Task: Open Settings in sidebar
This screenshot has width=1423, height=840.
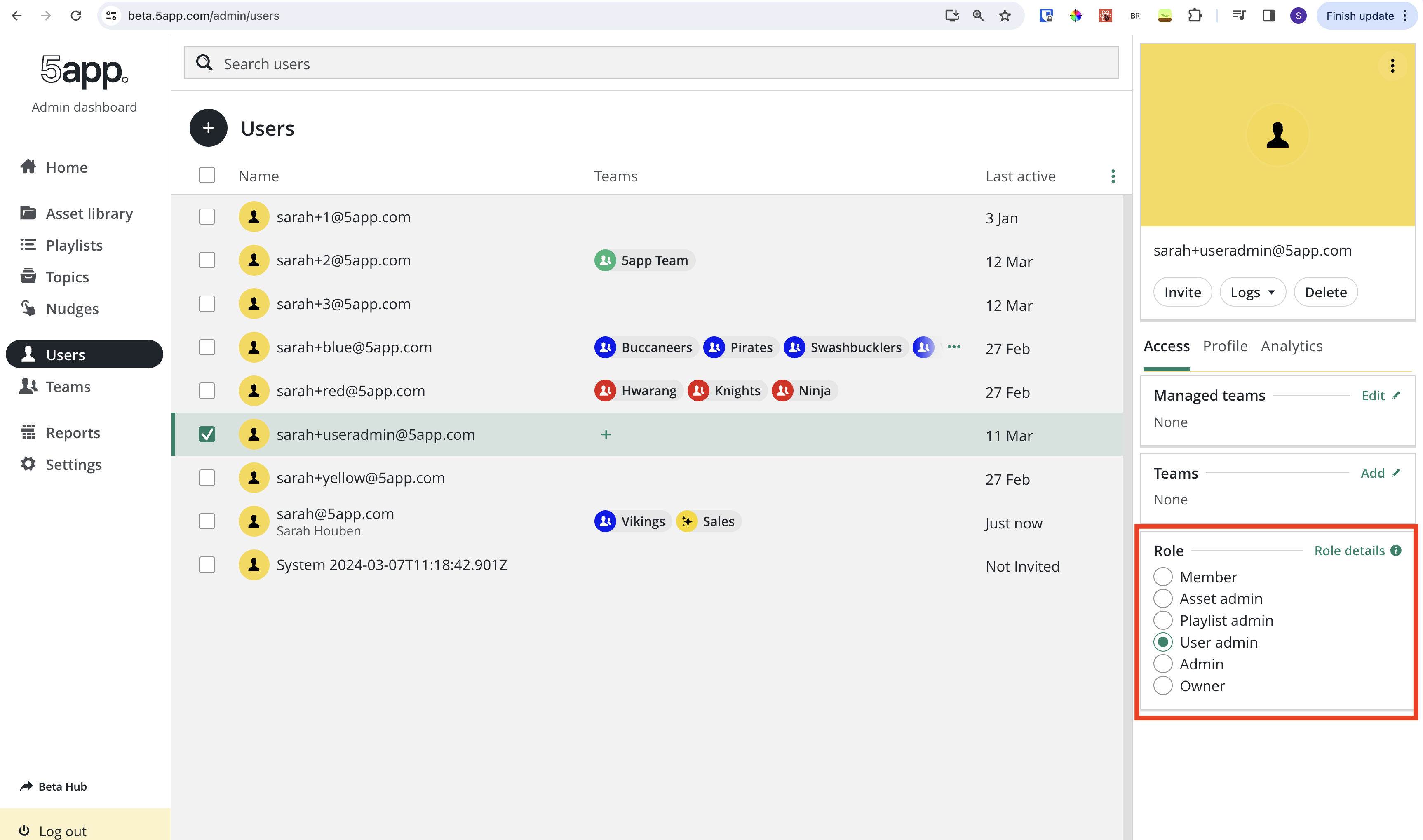Action: [61, 464]
